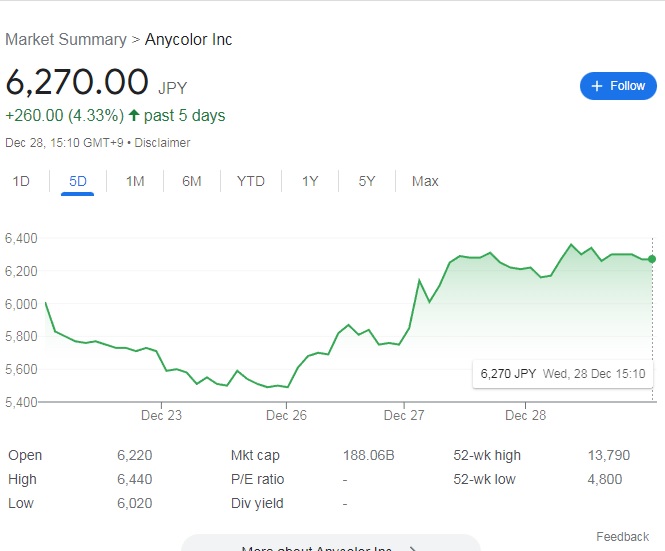Send feedback via the Feedback link
The height and width of the screenshot is (551, 665).
(x=622, y=537)
